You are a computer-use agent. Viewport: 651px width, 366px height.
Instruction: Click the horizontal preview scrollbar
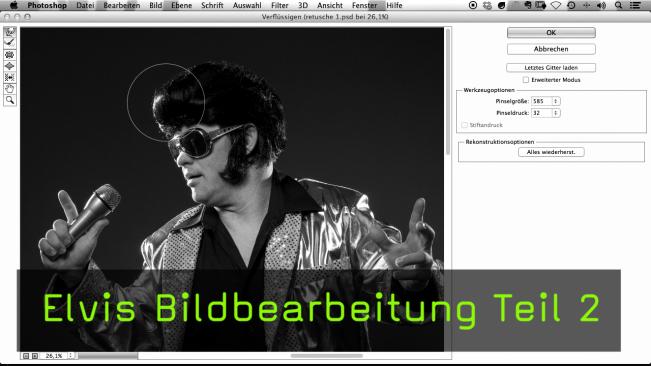tap(327, 356)
